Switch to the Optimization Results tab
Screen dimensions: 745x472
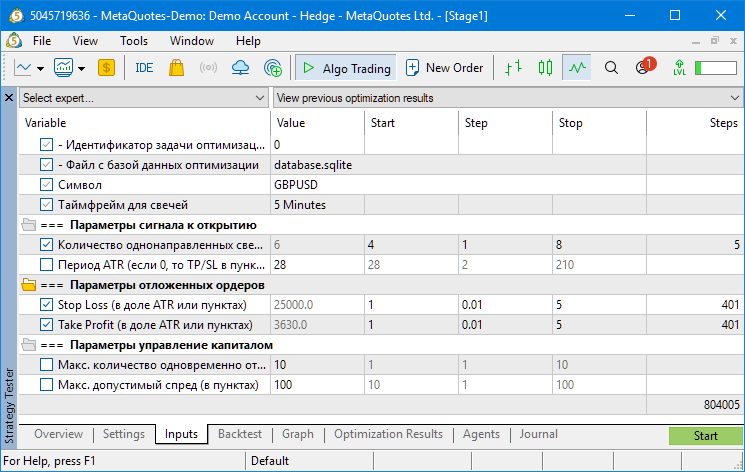[388, 434]
